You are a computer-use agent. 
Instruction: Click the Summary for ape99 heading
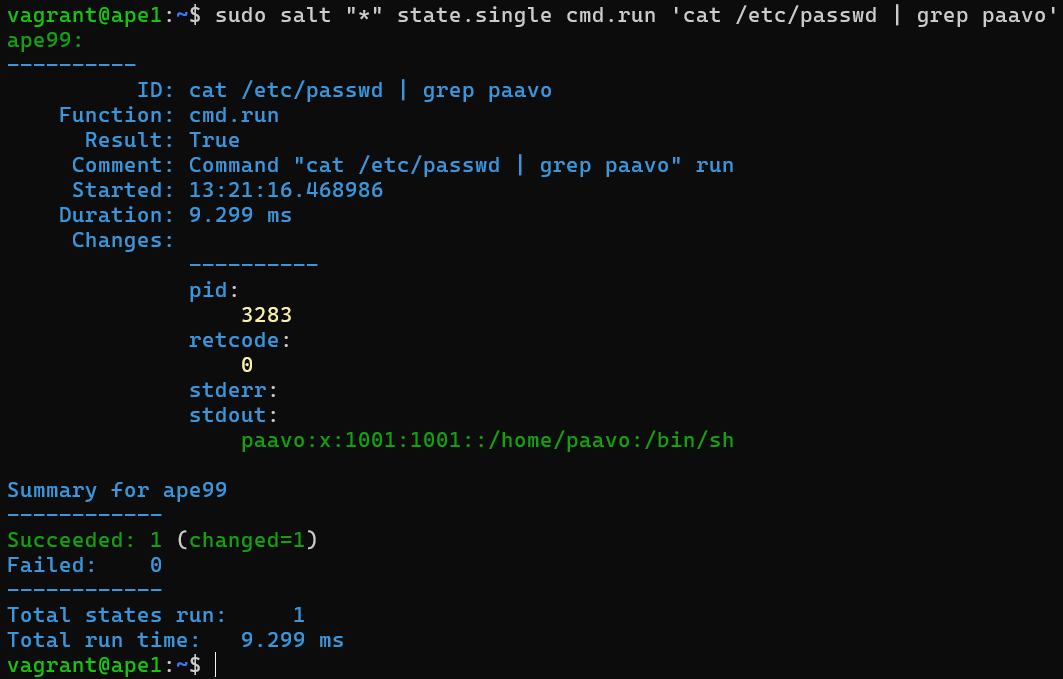[117, 490]
